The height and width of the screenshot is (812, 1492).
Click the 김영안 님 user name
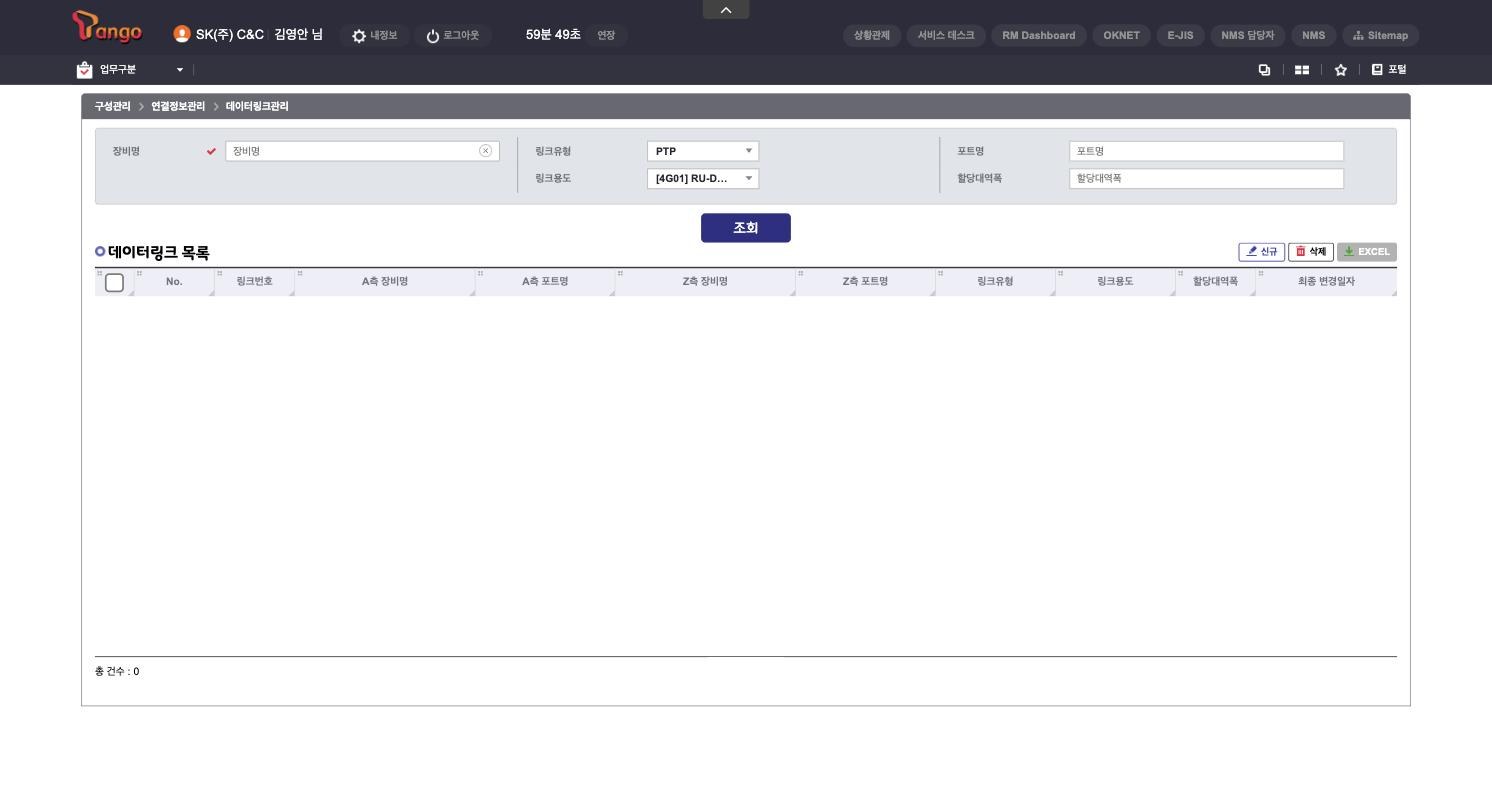tap(299, 35)
